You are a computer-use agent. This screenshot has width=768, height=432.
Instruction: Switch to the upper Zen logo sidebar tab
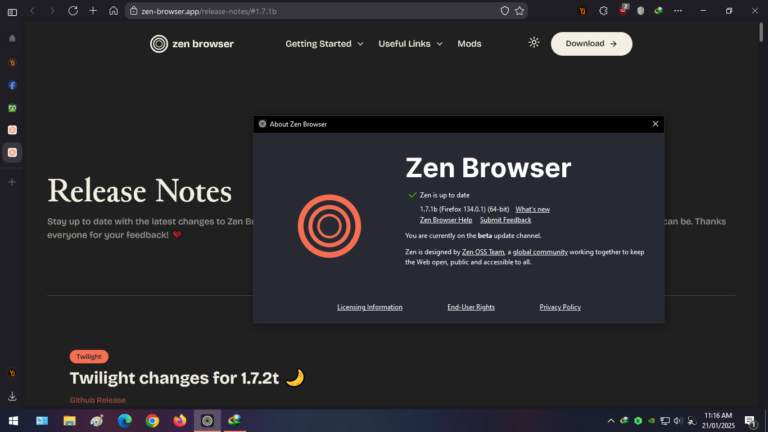12,130
